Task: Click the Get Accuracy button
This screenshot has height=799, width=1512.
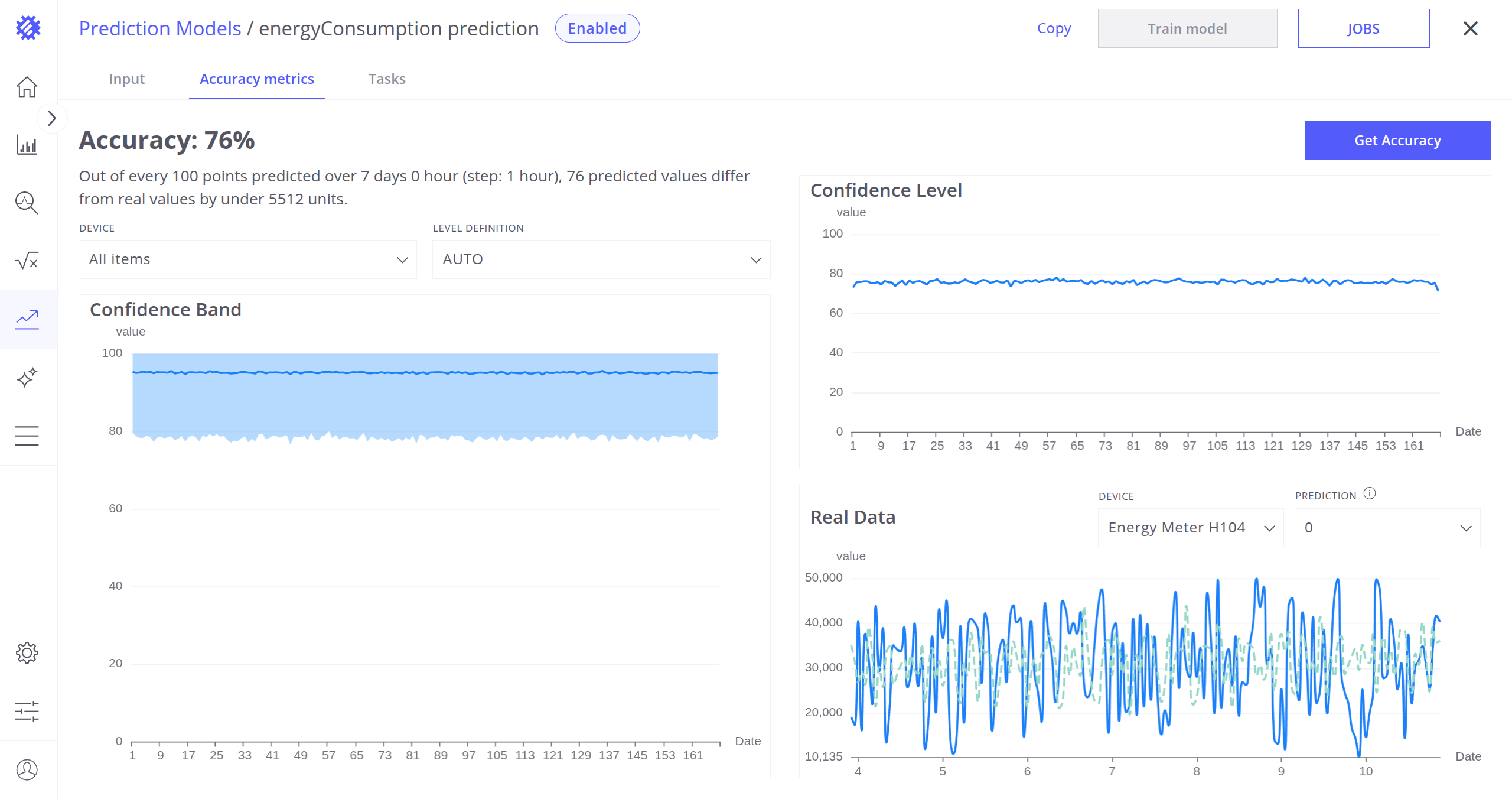Action: [x=1397, y=140]
